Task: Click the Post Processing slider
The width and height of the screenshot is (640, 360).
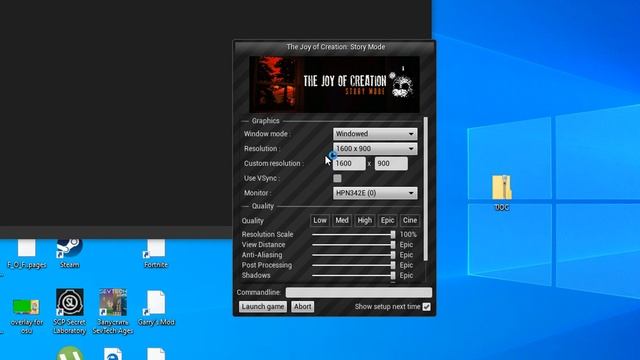Action: point(353,265)
